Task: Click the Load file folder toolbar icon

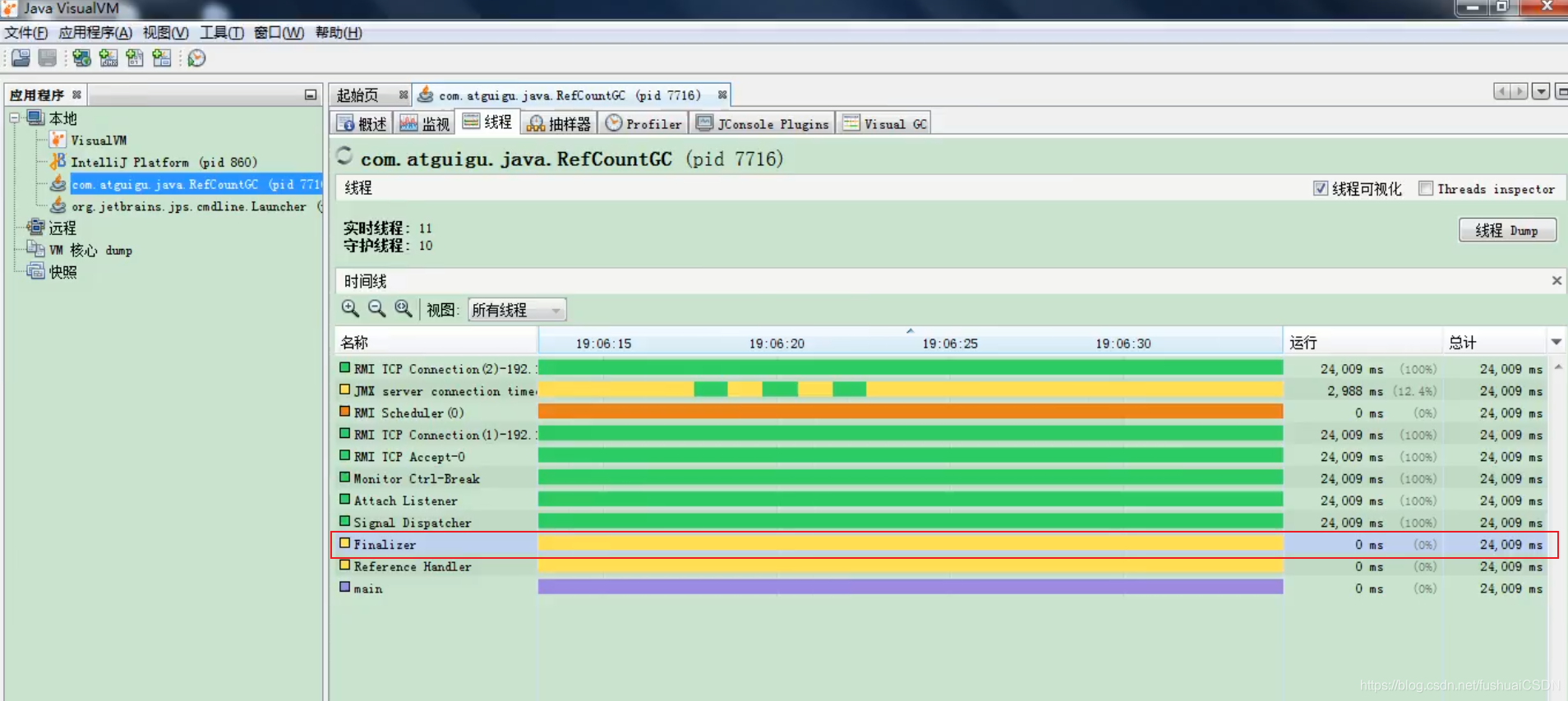Action: point(21,58)
